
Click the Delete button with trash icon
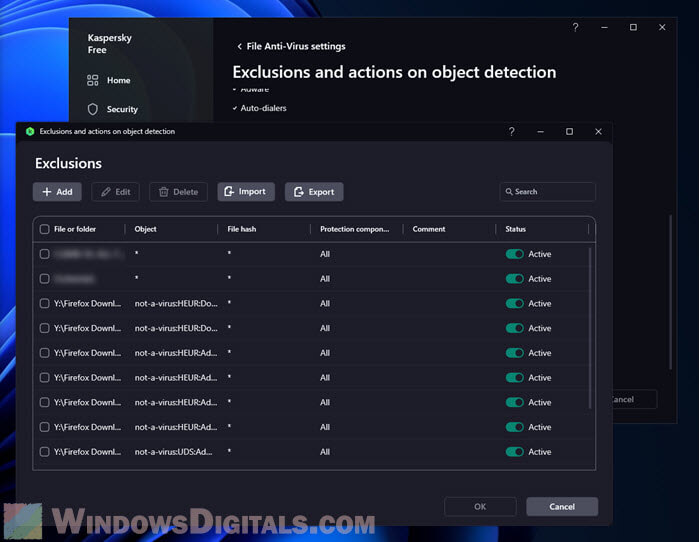(178, 192)
